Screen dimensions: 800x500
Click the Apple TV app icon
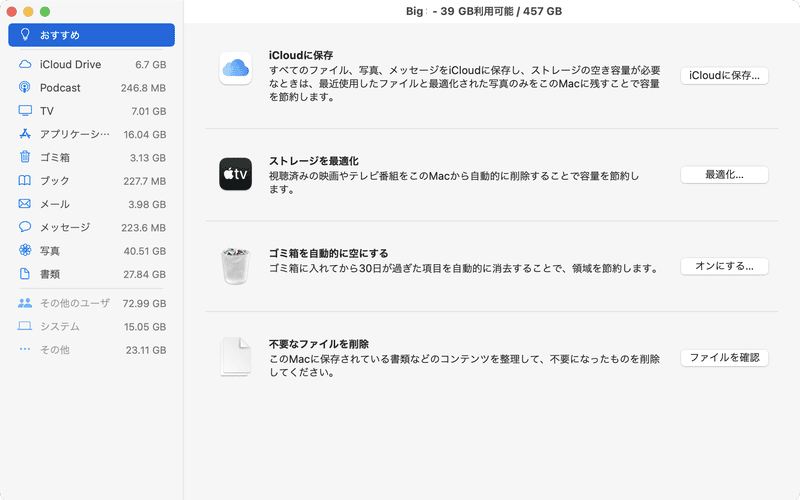click(235, 174)
